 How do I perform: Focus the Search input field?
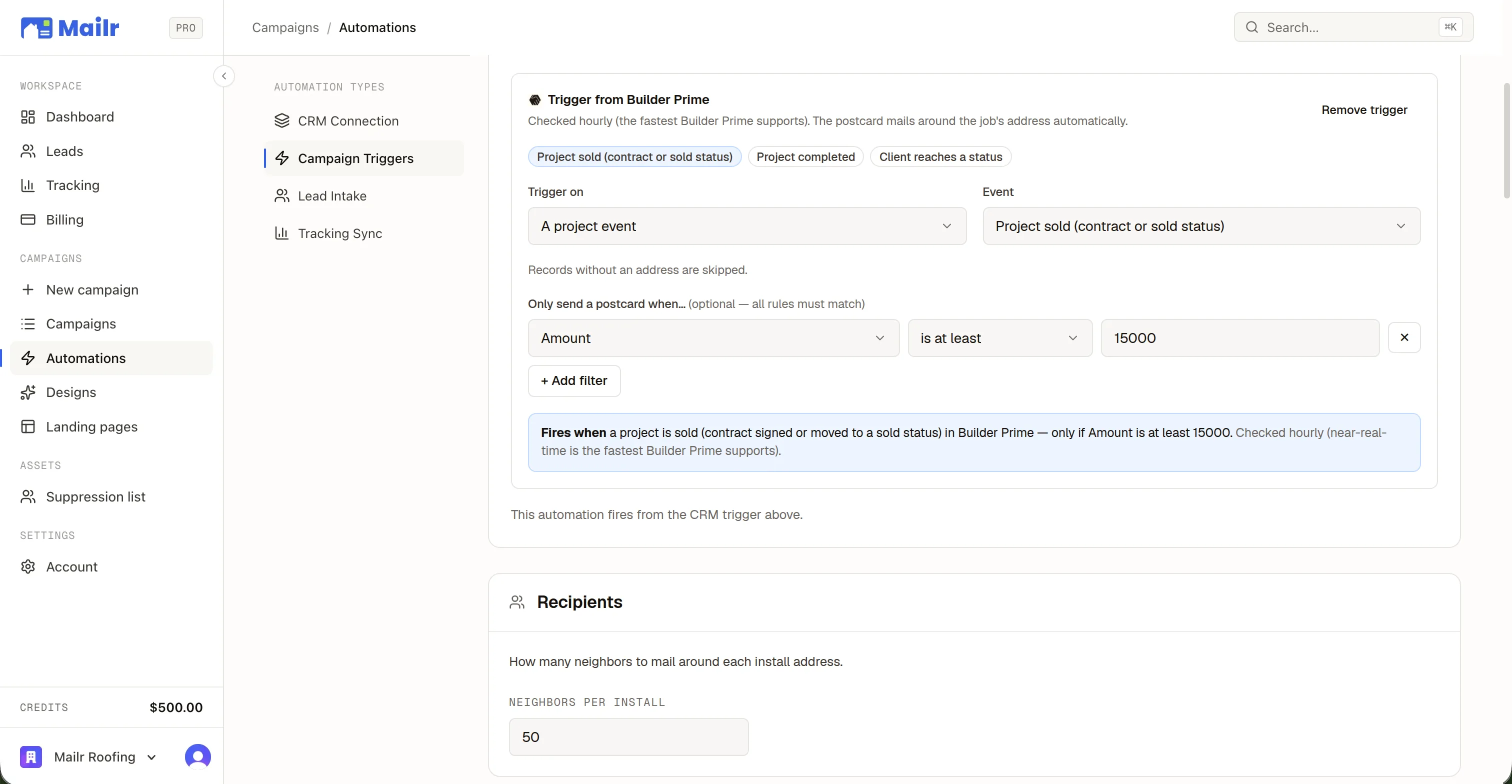[1353, 27]
